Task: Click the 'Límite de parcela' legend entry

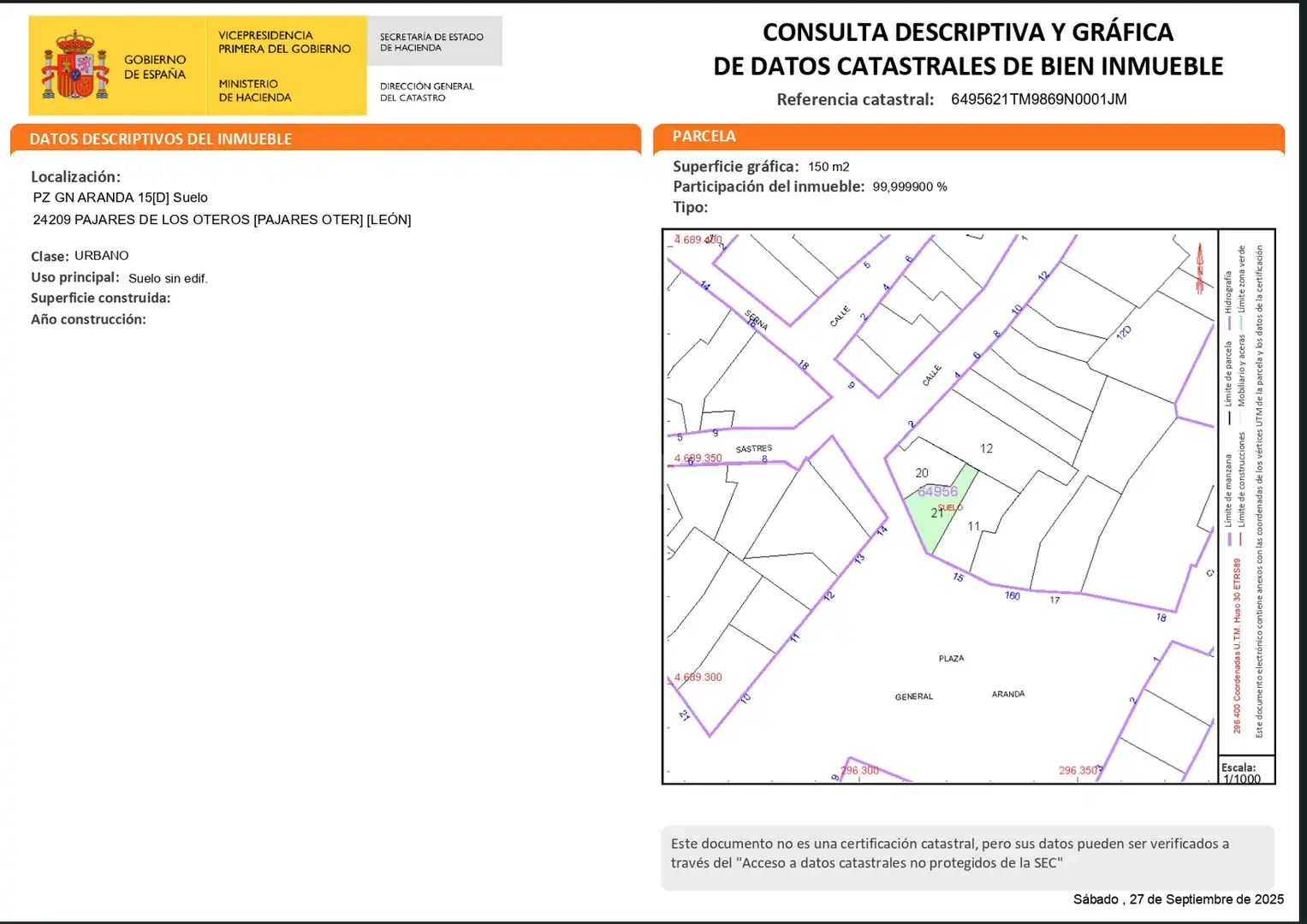Action: 1229,383
